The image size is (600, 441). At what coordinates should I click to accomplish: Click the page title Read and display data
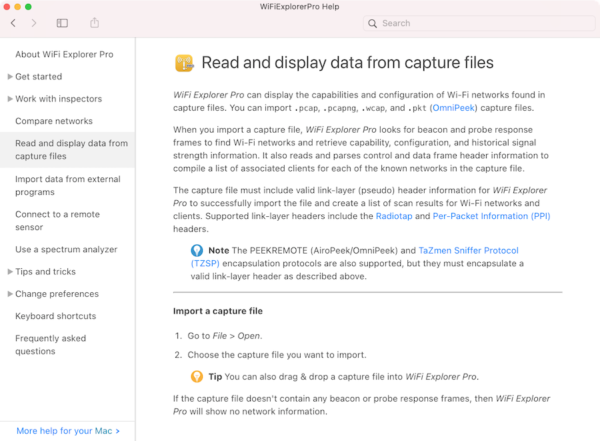[347, 62]
